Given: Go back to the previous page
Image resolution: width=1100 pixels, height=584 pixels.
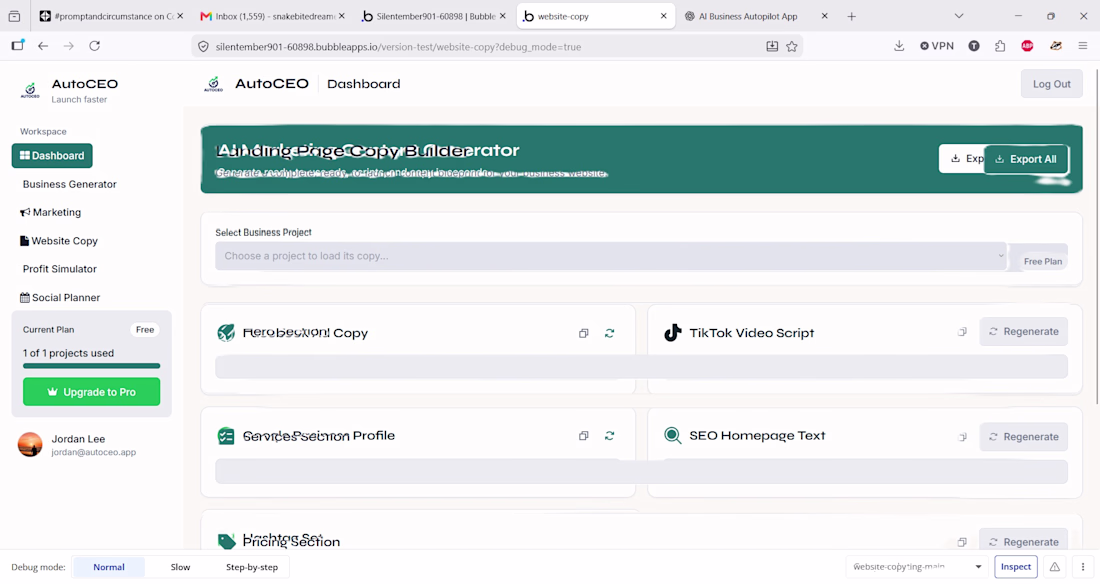Looking at the screenshot, I should (43, 46).
